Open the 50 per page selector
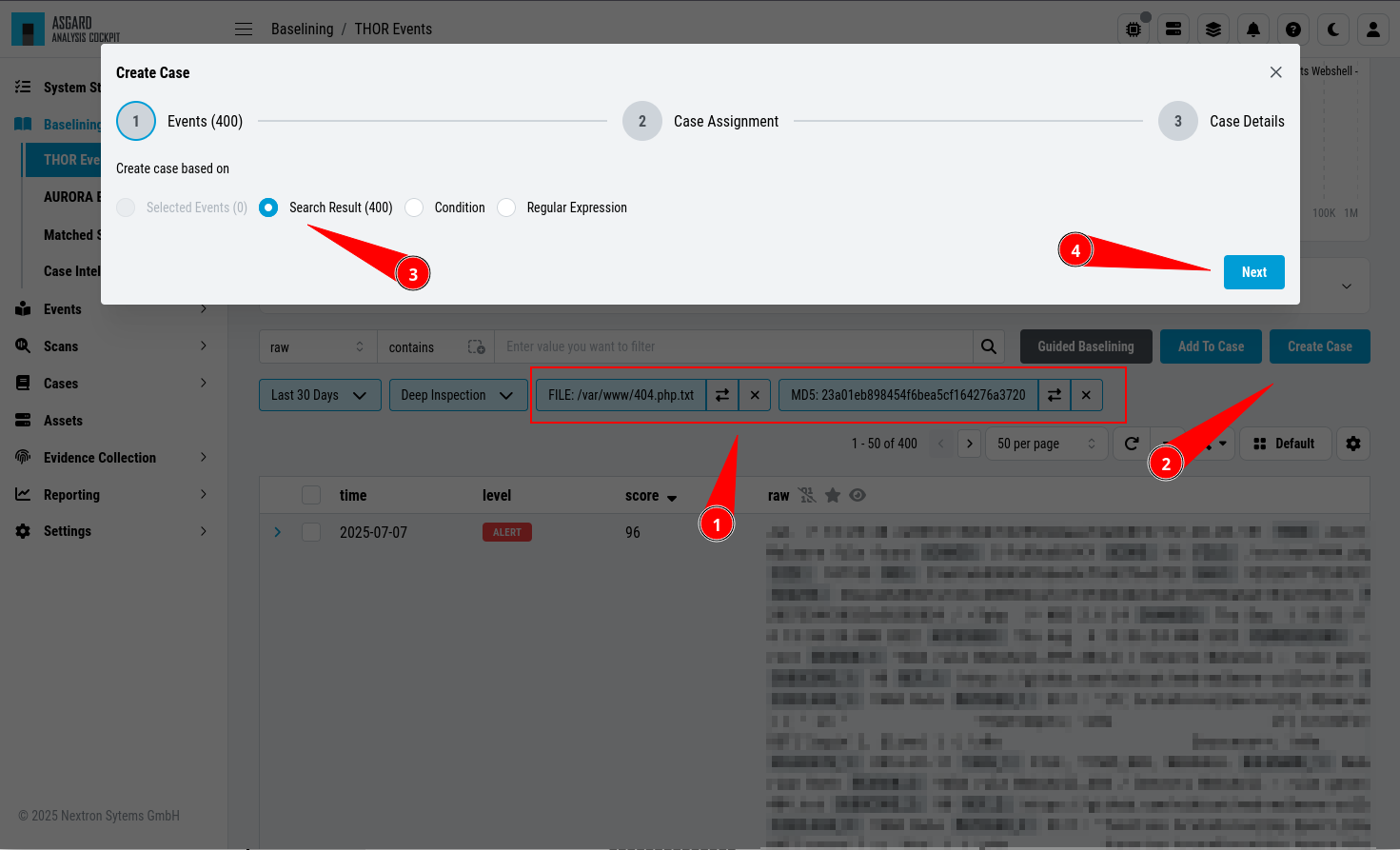1400x850 pixels. coord(1047,444)
